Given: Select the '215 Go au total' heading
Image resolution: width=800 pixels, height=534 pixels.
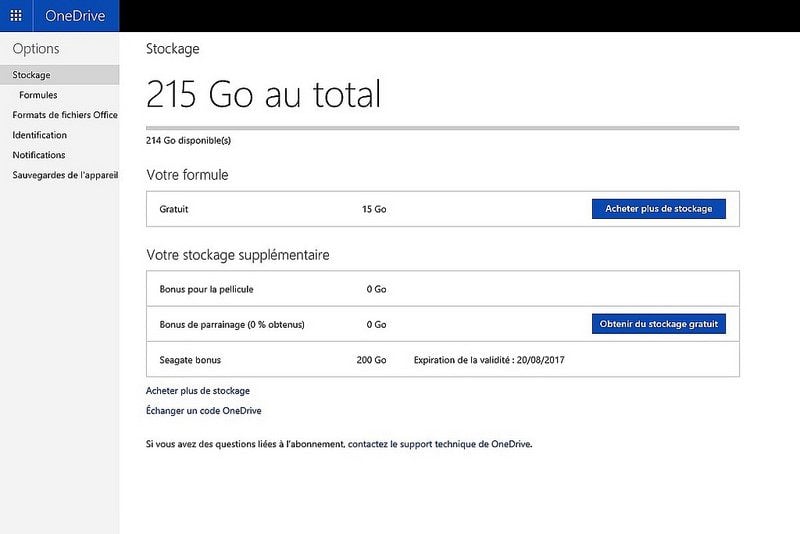Looking at the screenshot, I should (x=263, y=94).
